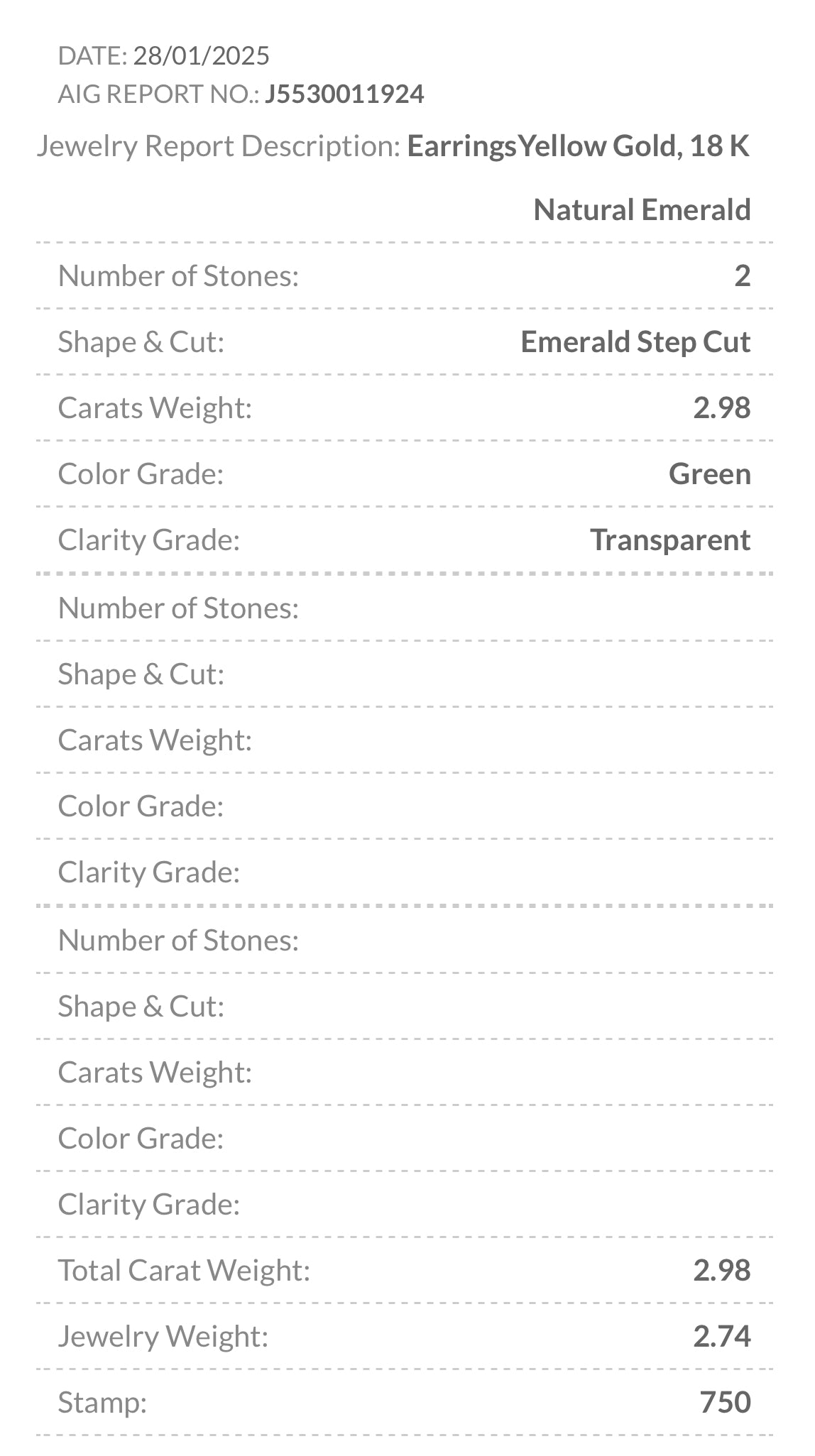Click the Jewelry Weight label
The width and height of the screenshot is (815, 1456).
(163, 1337)
